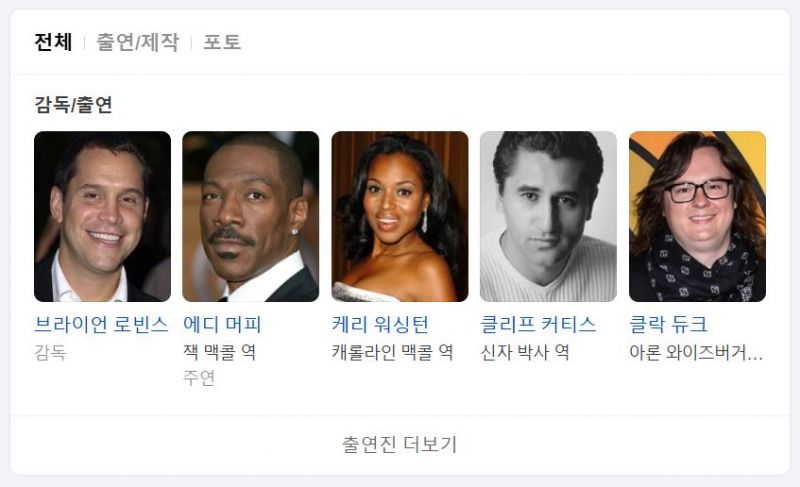The image size is (800, 487).
Task: Click truncated role text 아론 와이즈버거
Action: [696, 352]
